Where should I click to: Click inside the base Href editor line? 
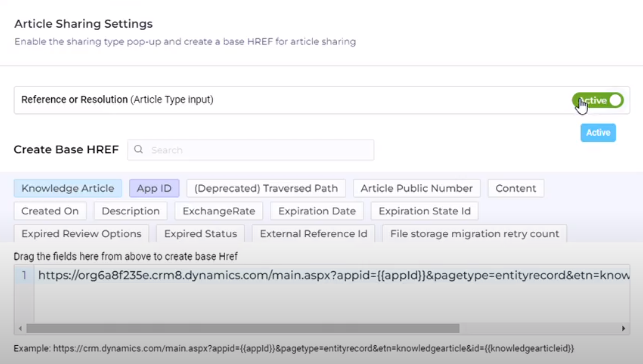point(333,275)
